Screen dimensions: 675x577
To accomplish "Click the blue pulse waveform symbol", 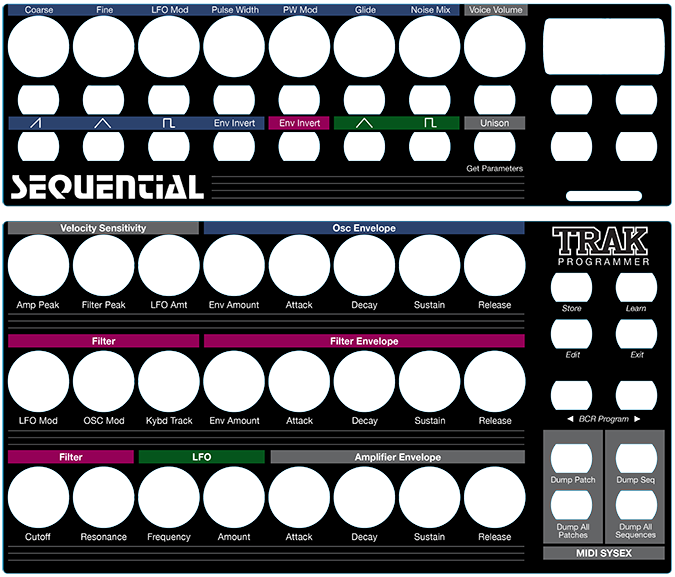I will (x=168, y=124).
